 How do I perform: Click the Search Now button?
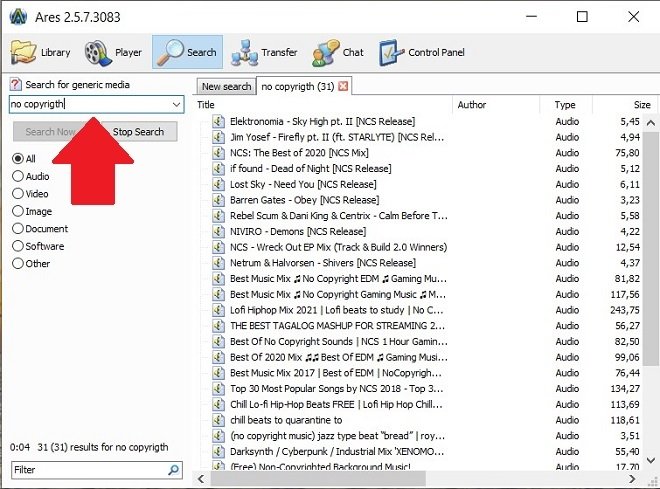51,132
